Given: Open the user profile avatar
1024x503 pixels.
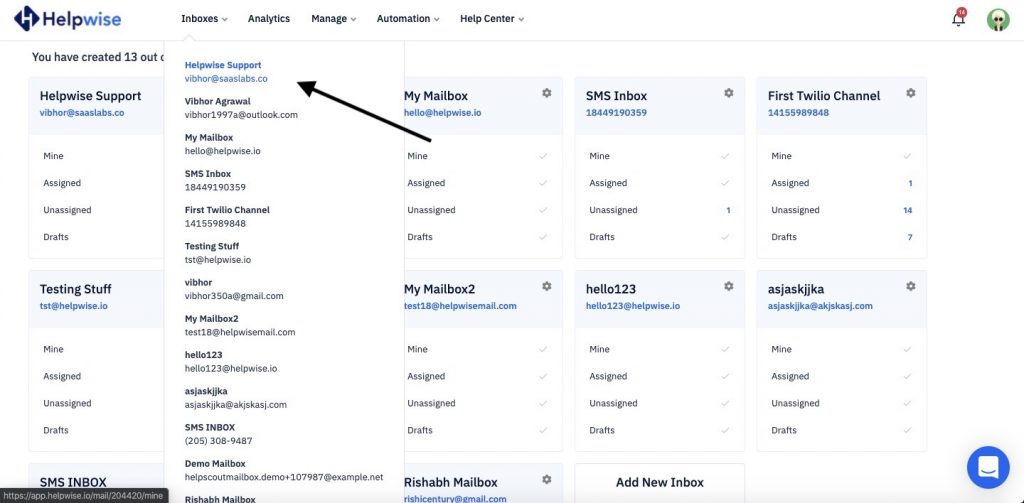Looking at the screenshot, I should pyautogui.click(x=998, y=19).
